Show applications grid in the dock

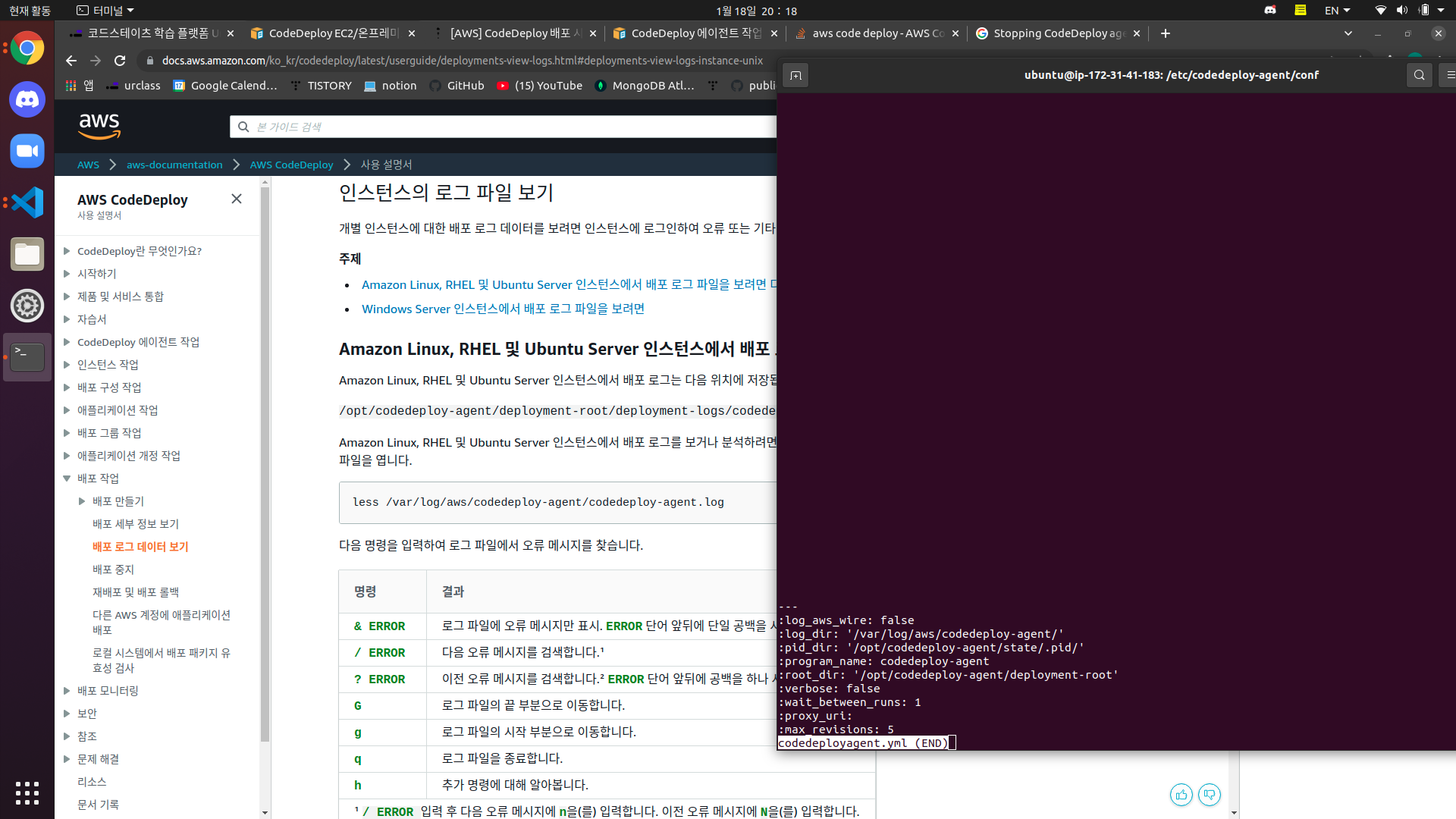[x=27, y=793]
